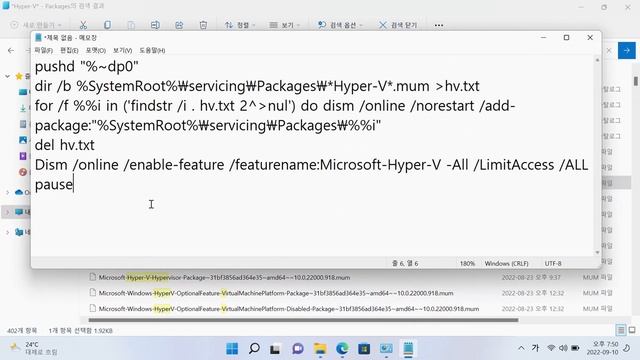This screenshot has width=640, height=360.
Task: Open the 검색 옵션 dropdown in Explorer
Action: pyautogui.click(x=340, y=25)
